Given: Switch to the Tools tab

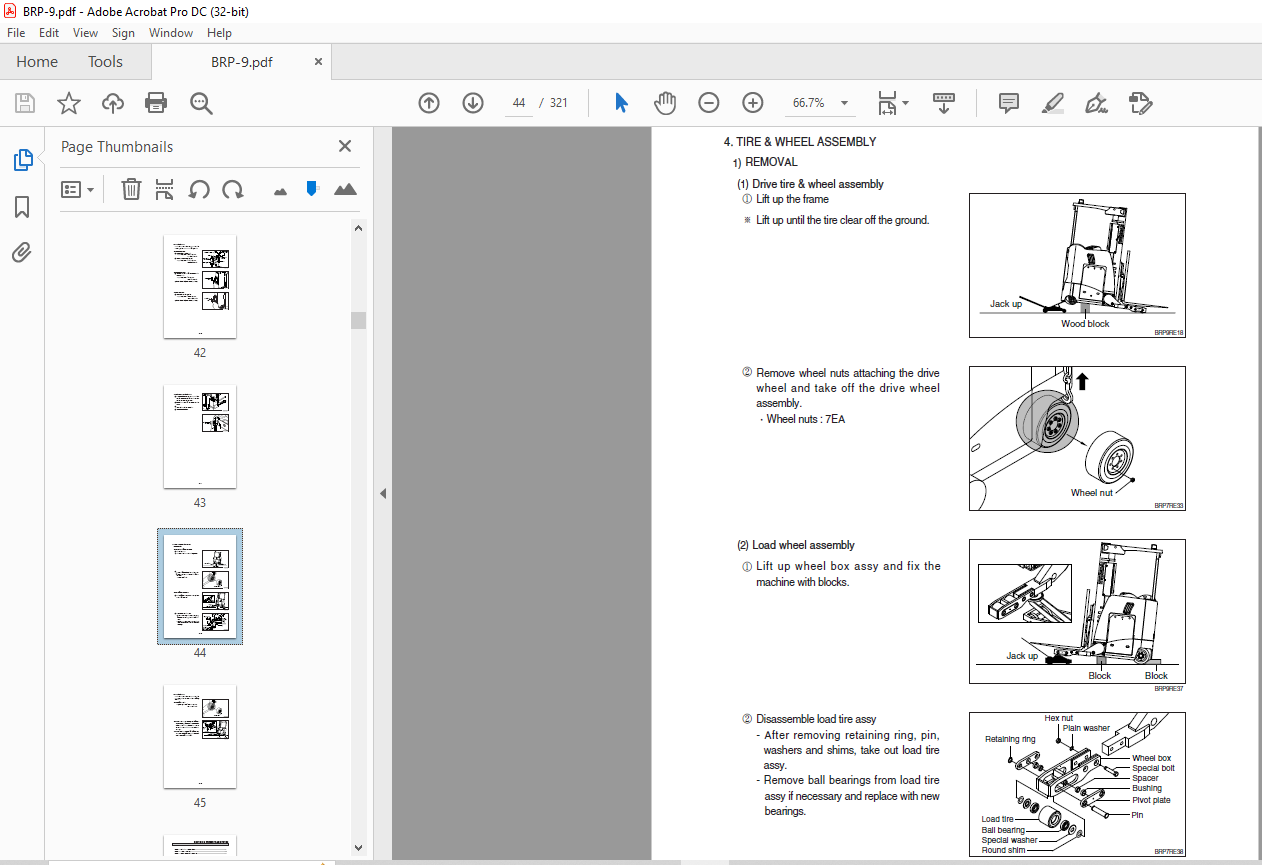Looking at the screenshot, I should point(105,62).
